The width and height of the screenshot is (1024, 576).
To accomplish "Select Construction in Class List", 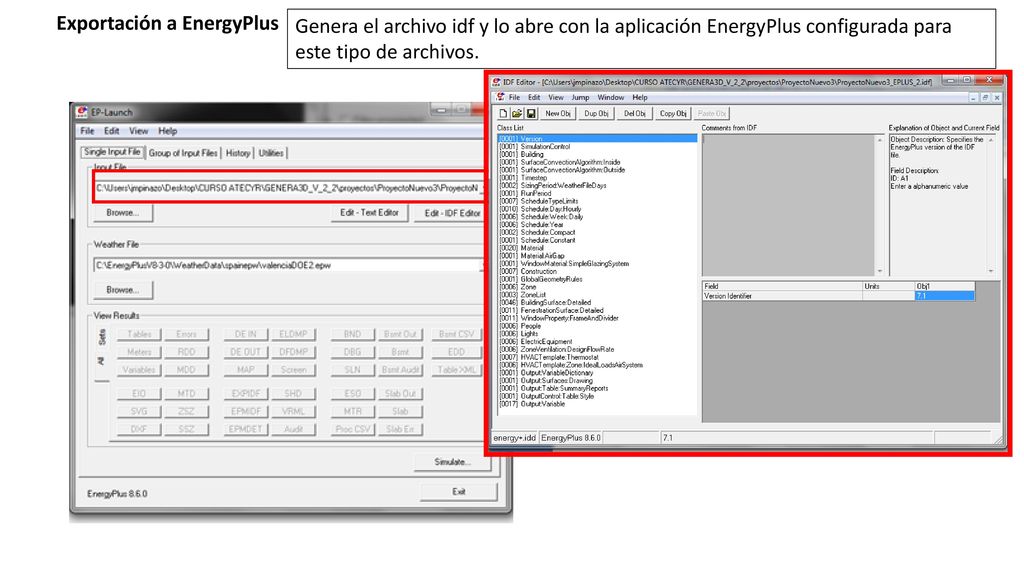I will (x=528, y=271).
